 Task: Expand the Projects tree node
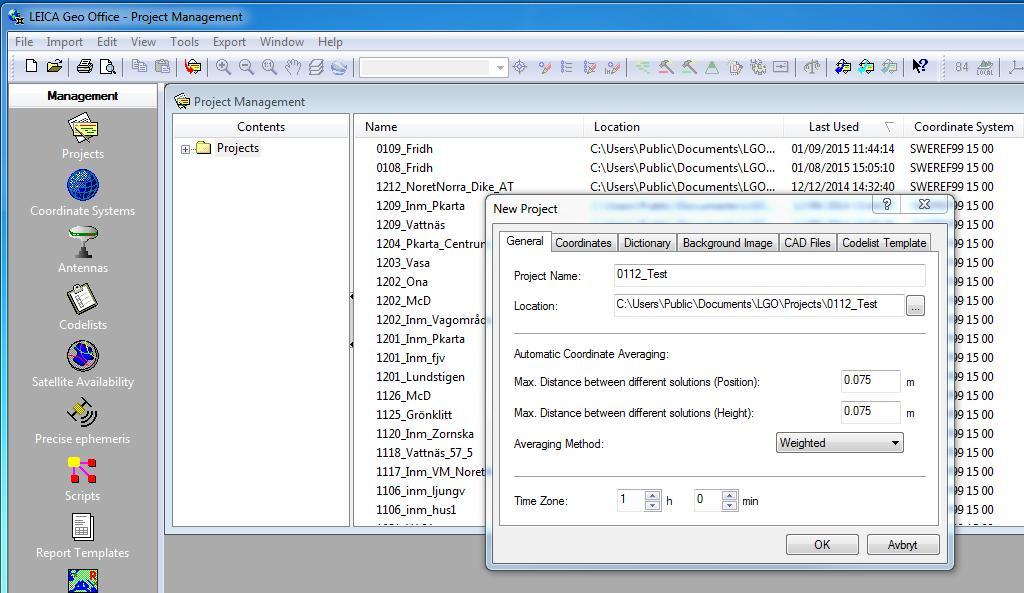pyautogui.click(x=185, y=149)
